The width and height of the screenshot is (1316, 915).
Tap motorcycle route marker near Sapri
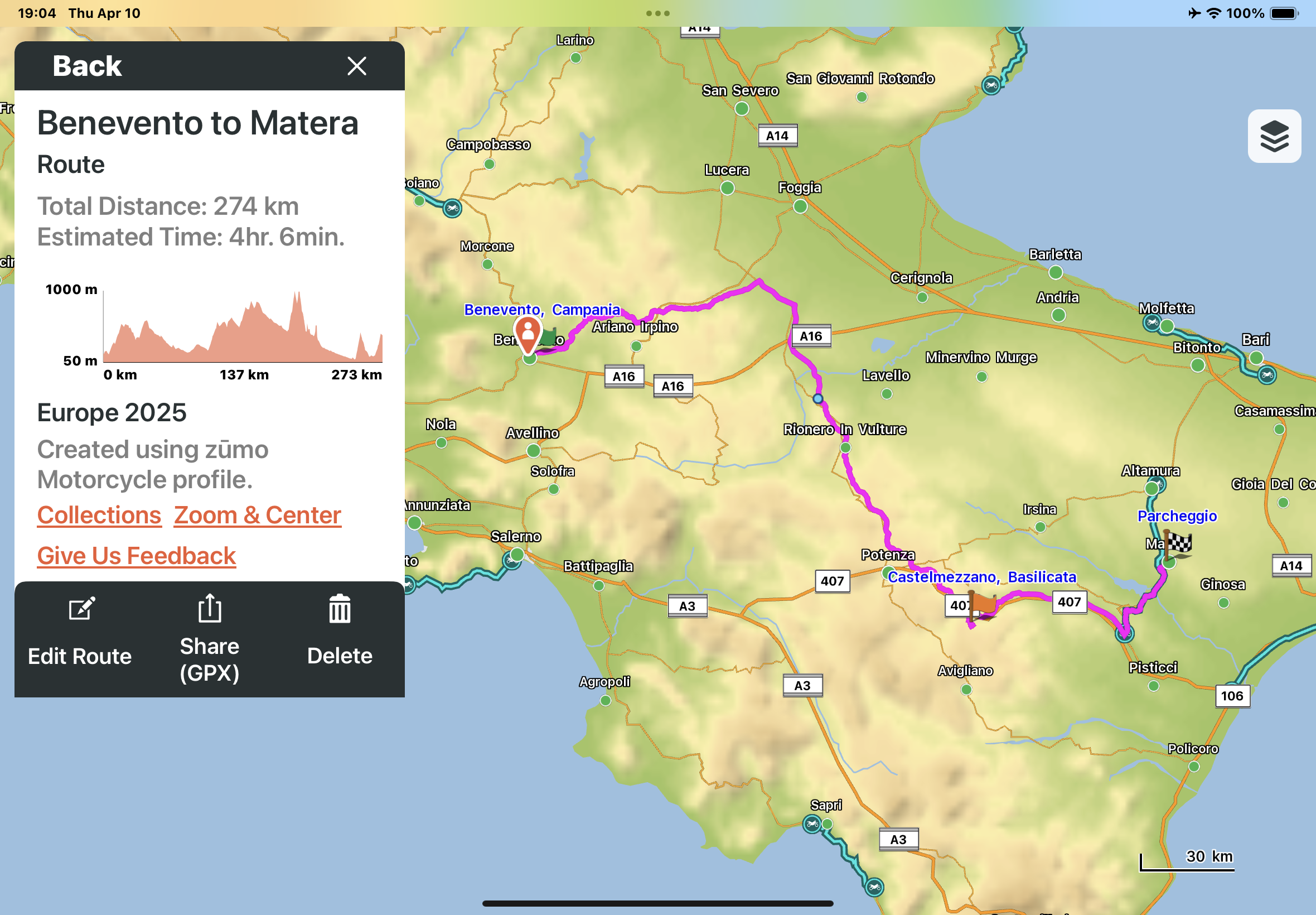click(x=811, y=825)
